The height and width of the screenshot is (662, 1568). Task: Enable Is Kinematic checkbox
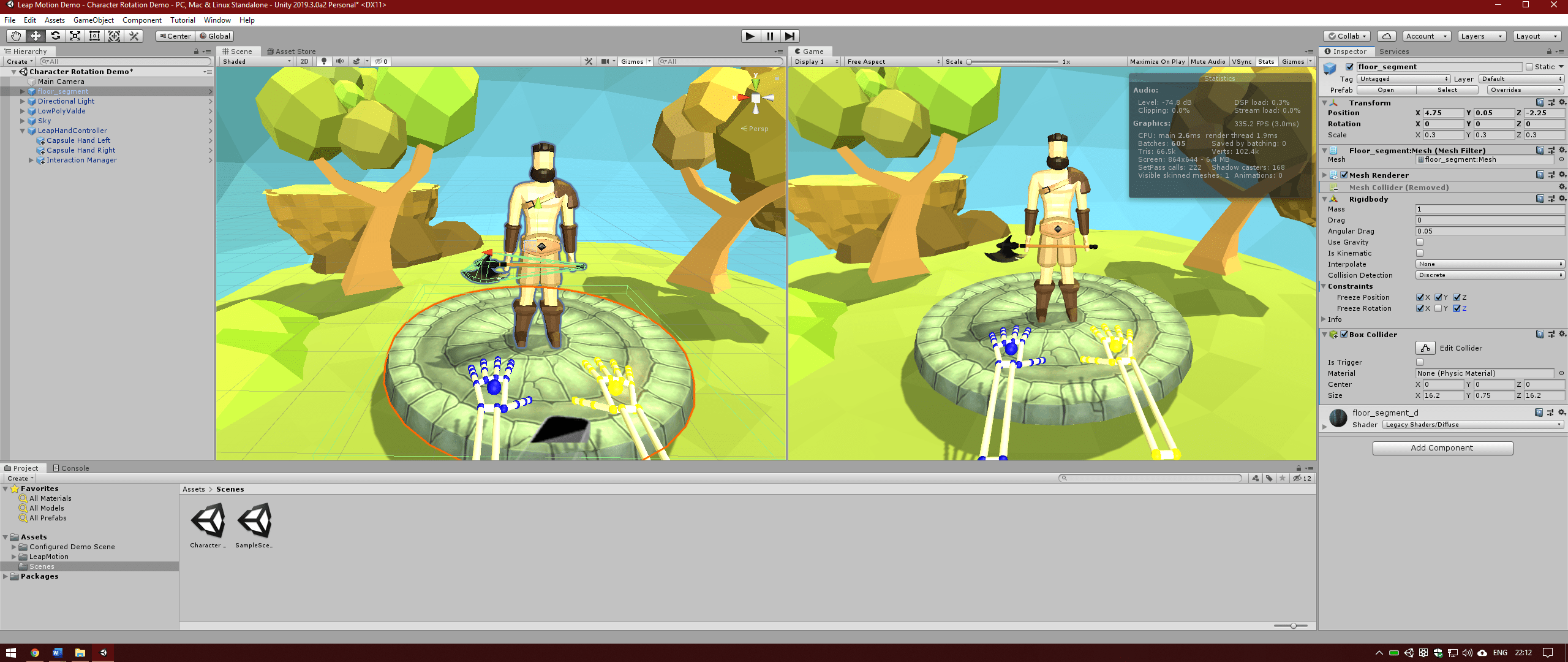(x=1419, y=253)
